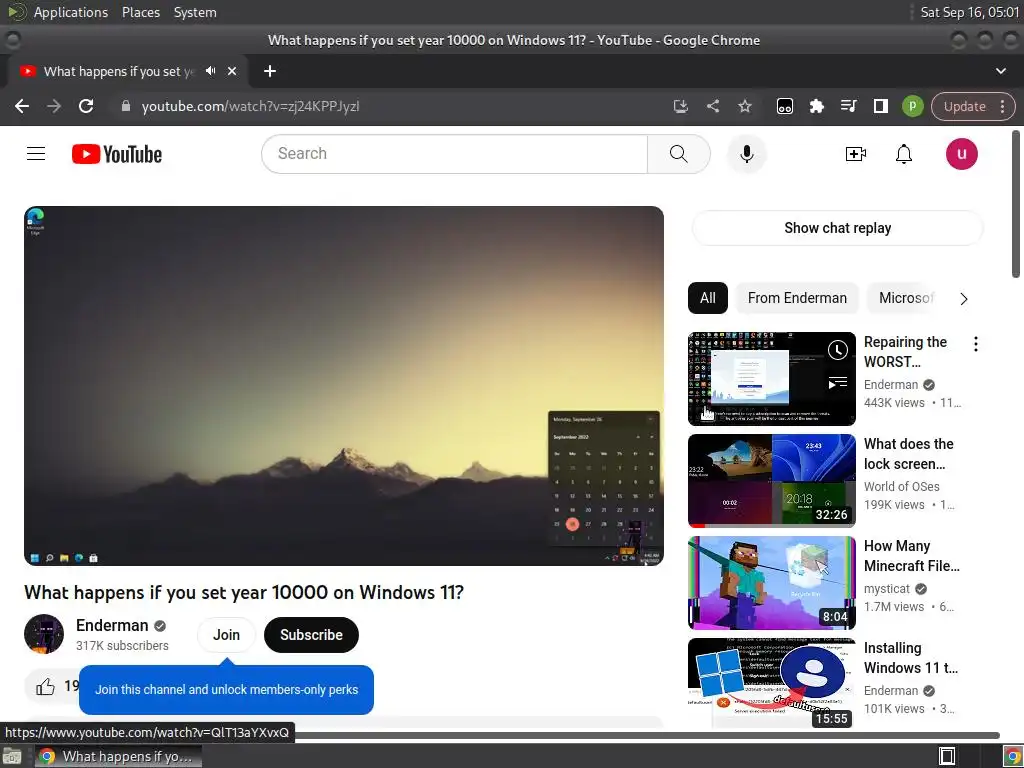This screenshot has width=1024, height=768.
Task: Select the All filter chip
Action: pyautogui.click(x=707, y=298)
